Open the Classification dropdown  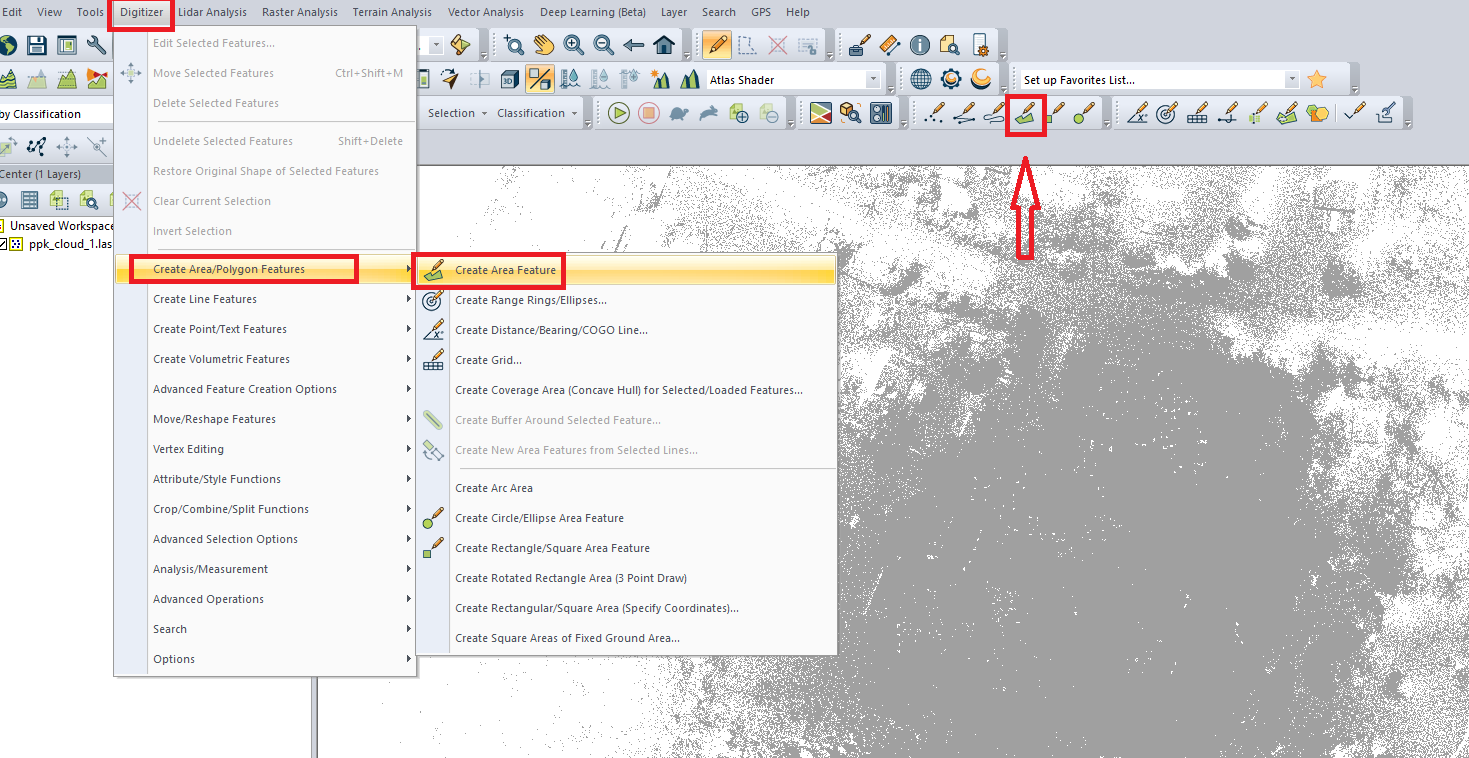[536, 113]
